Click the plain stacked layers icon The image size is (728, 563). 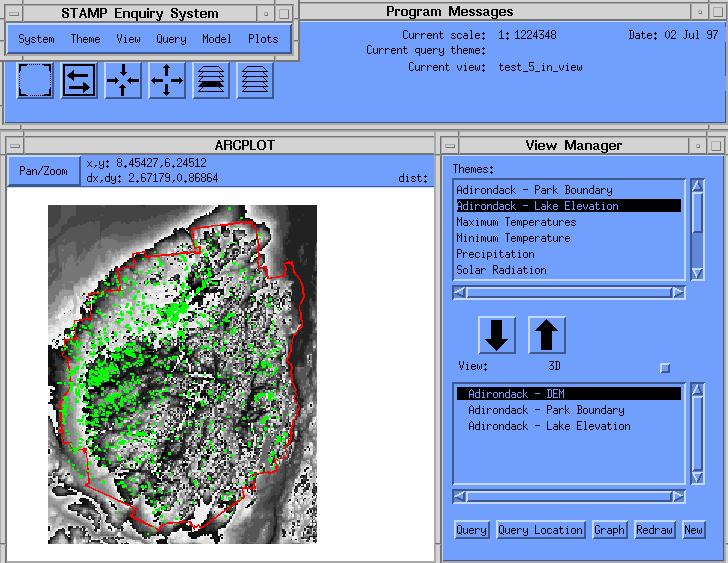[x=255, y=80]
